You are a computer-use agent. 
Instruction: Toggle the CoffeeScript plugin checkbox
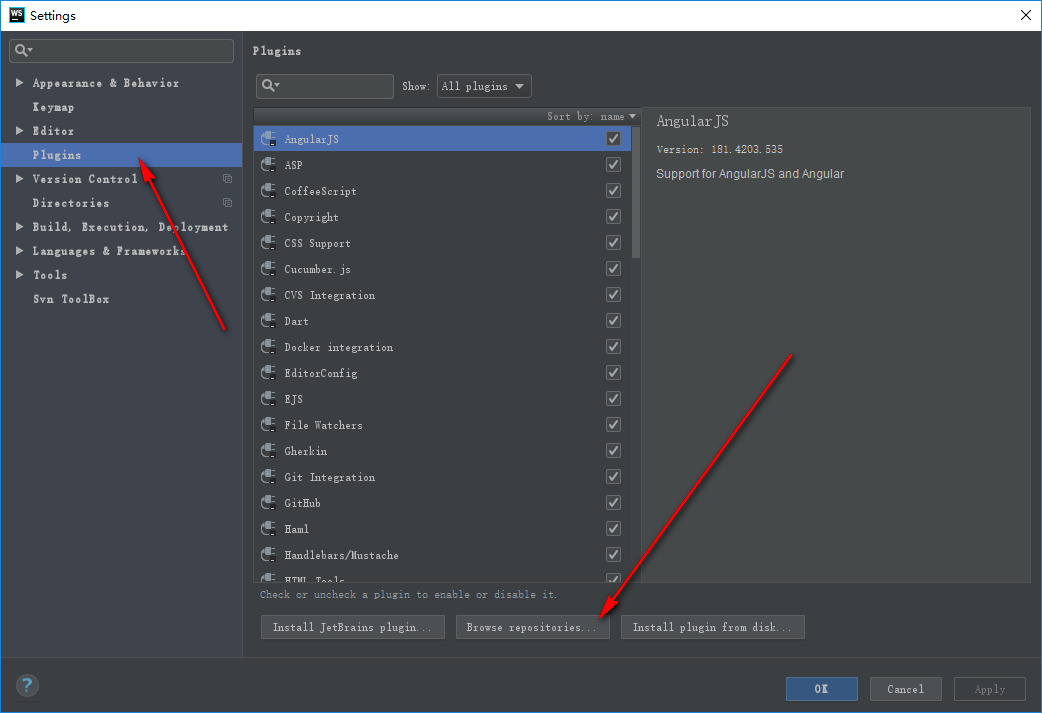(613, 191)
